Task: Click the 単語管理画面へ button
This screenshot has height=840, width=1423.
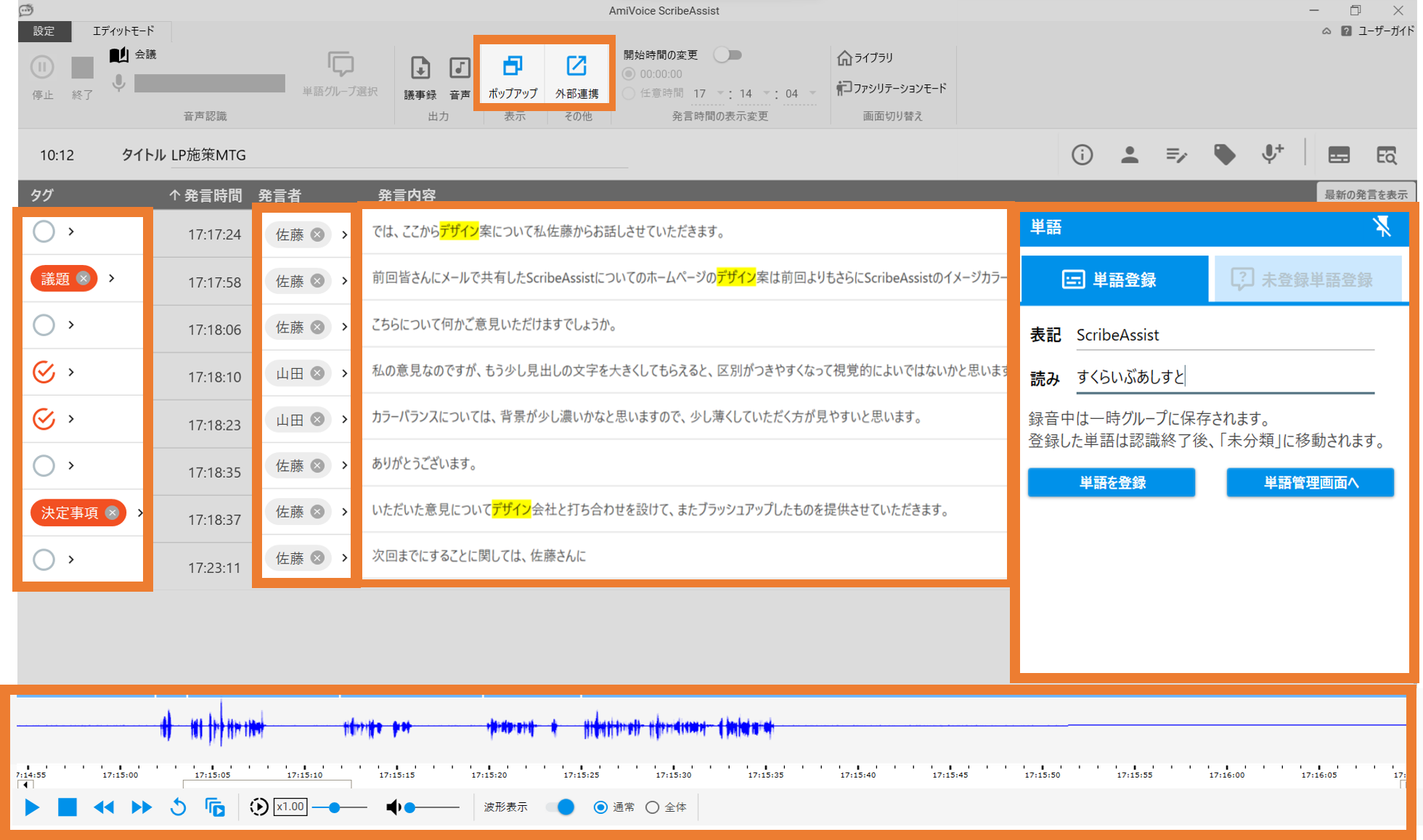Action: coord(1310,483)
